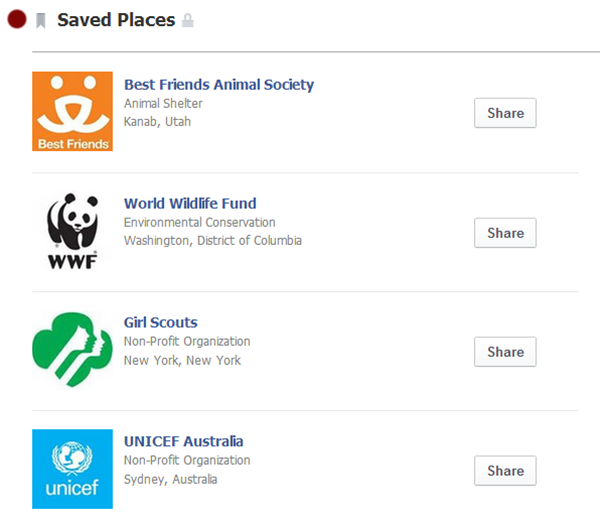
Task: Click the Environmental Conservation category text
Action: (200, 222)
